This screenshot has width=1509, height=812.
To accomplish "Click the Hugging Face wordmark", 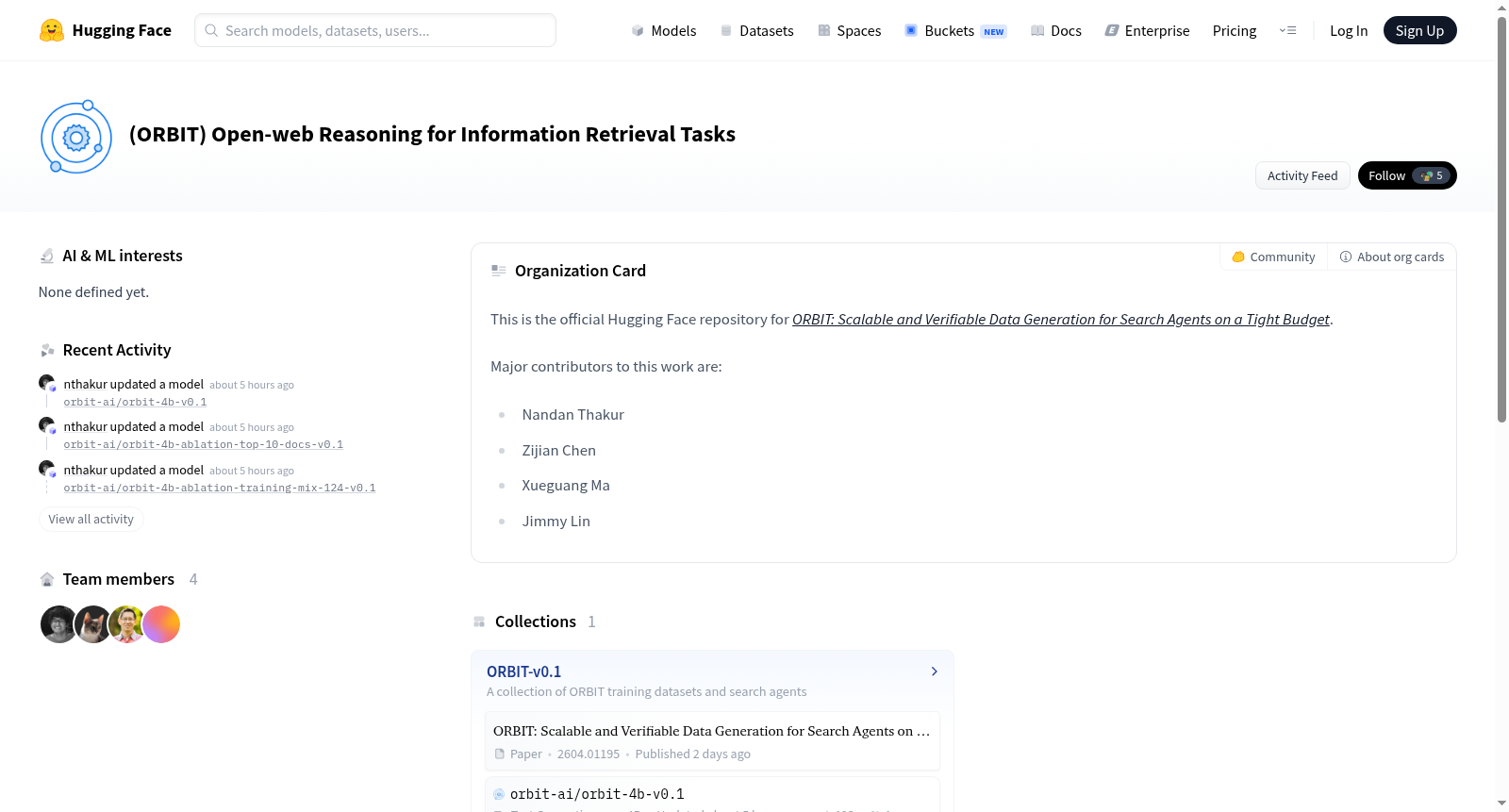I will point(122,30).
